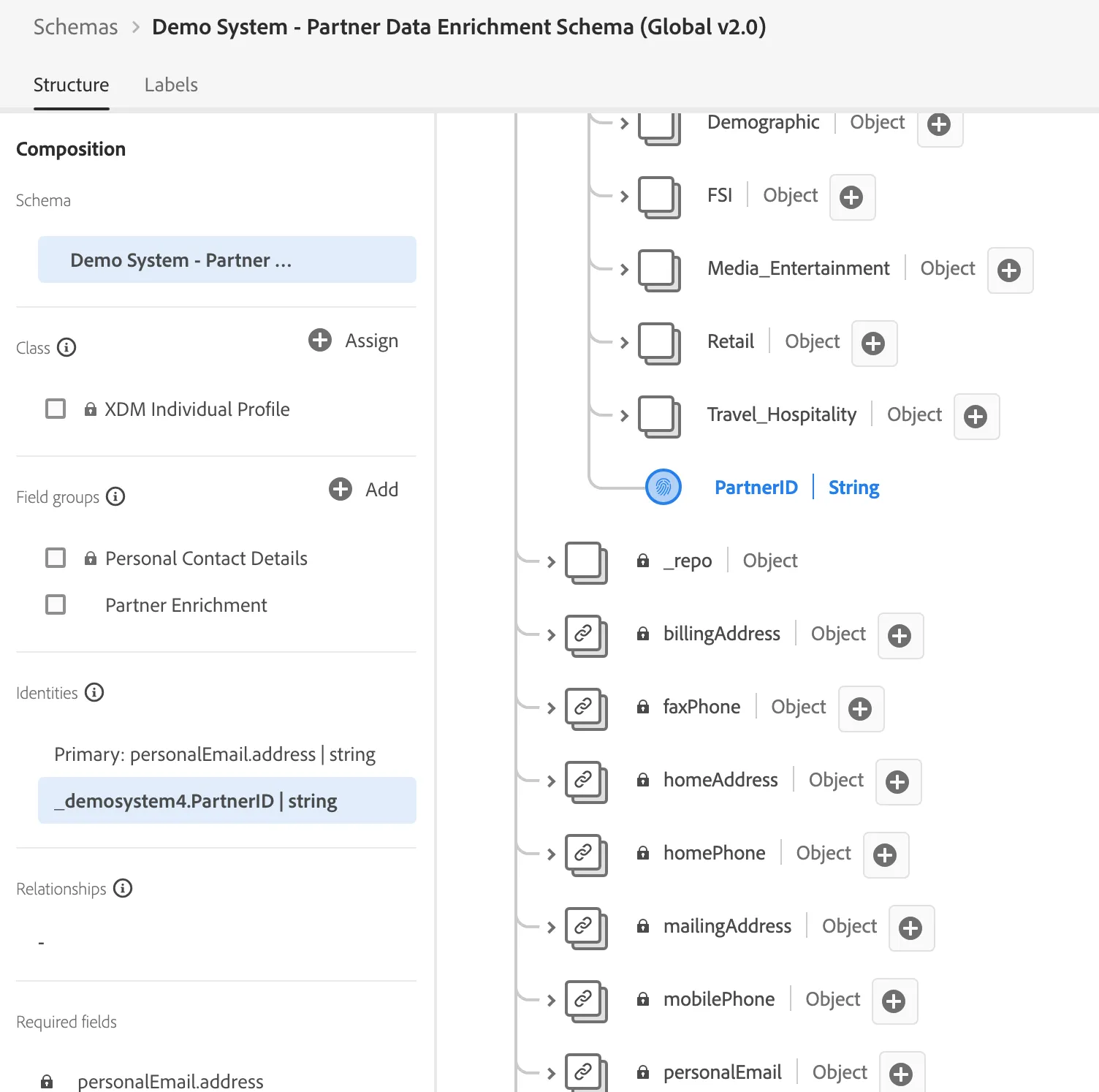This screenshot has height=1092, width=1099.
Task: Add a field to the Retail object
Action: (874, 344)
